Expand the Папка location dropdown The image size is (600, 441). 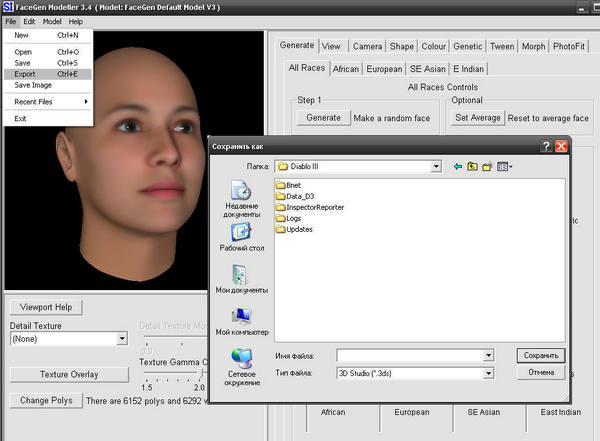pos(437,166)
